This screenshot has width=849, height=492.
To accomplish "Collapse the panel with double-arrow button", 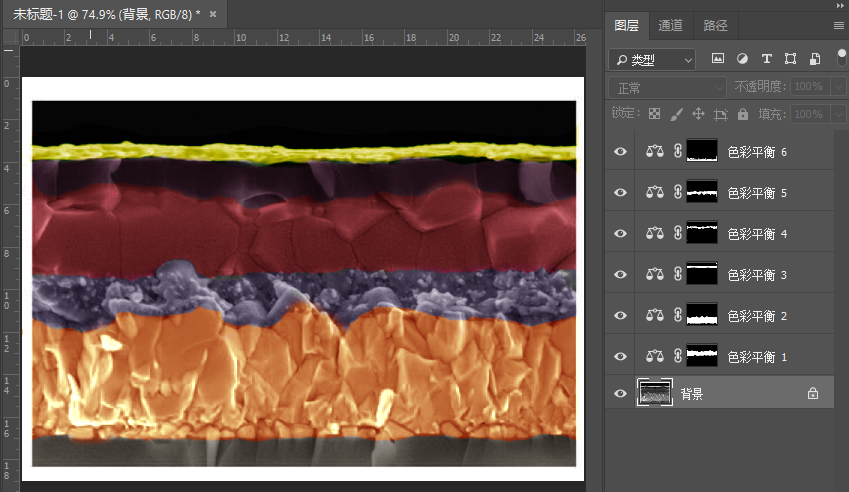I will point(839,6).
